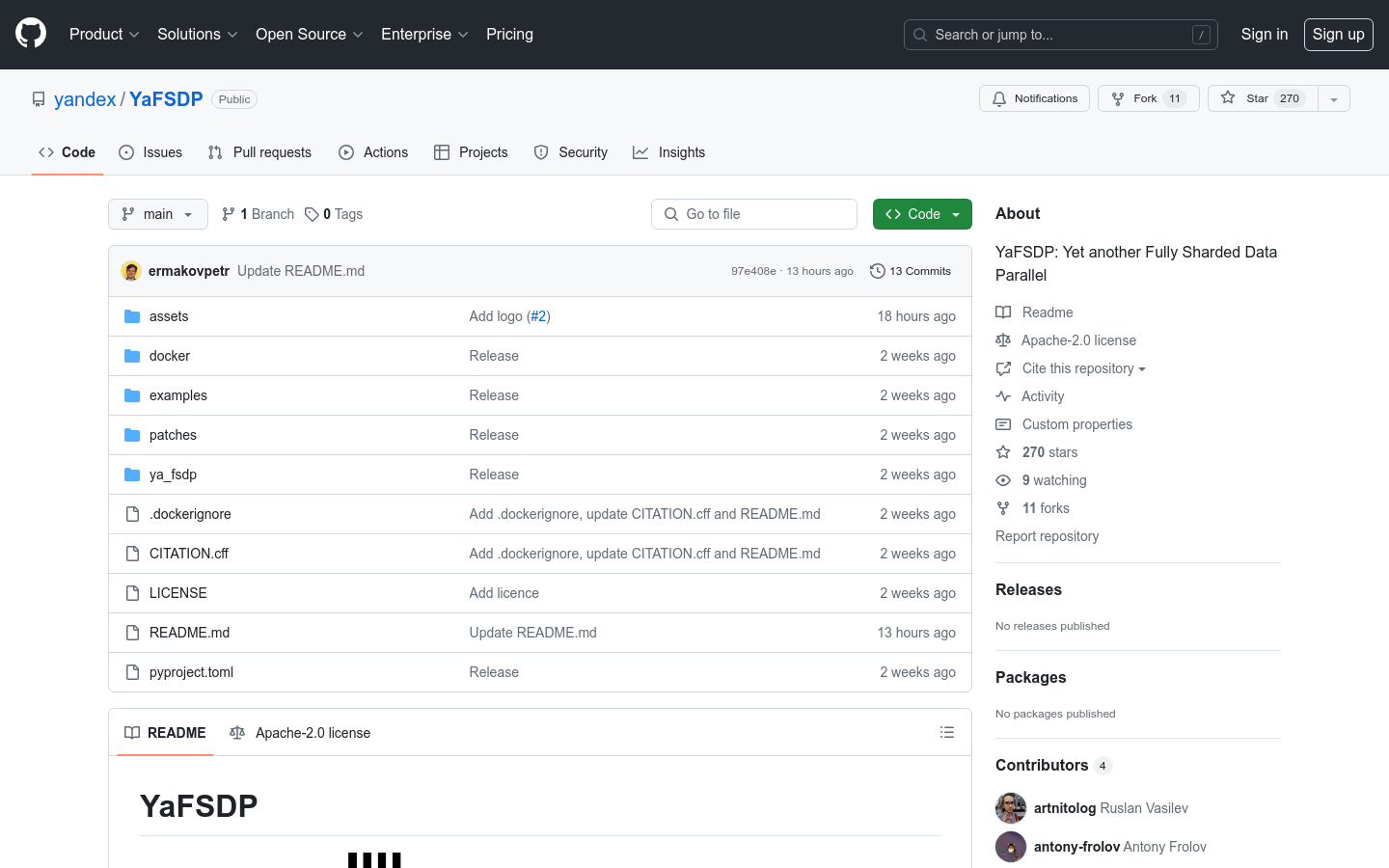This screenshot has height=868, width=1389.
Task: Open the main branch selector dropdown
Action: [158, 214]
